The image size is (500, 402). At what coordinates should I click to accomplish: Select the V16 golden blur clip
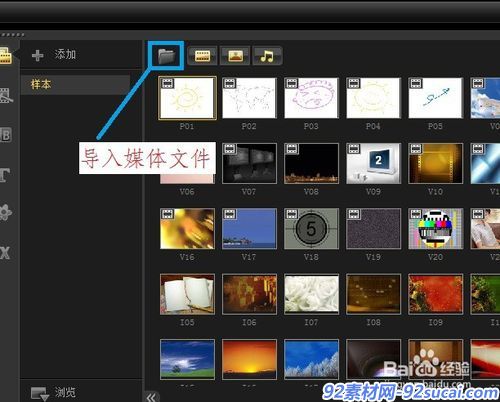[x=187, y=229]
